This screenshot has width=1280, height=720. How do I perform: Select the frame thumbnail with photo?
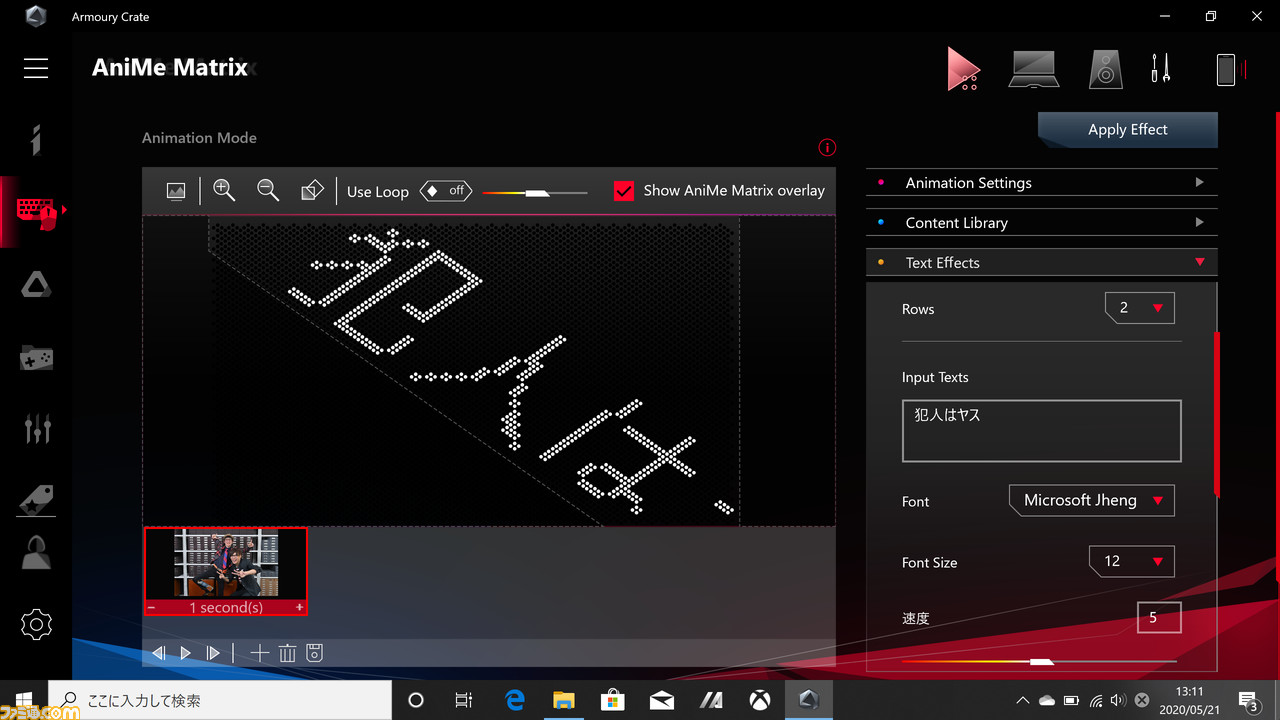click(x=226, y=565)
